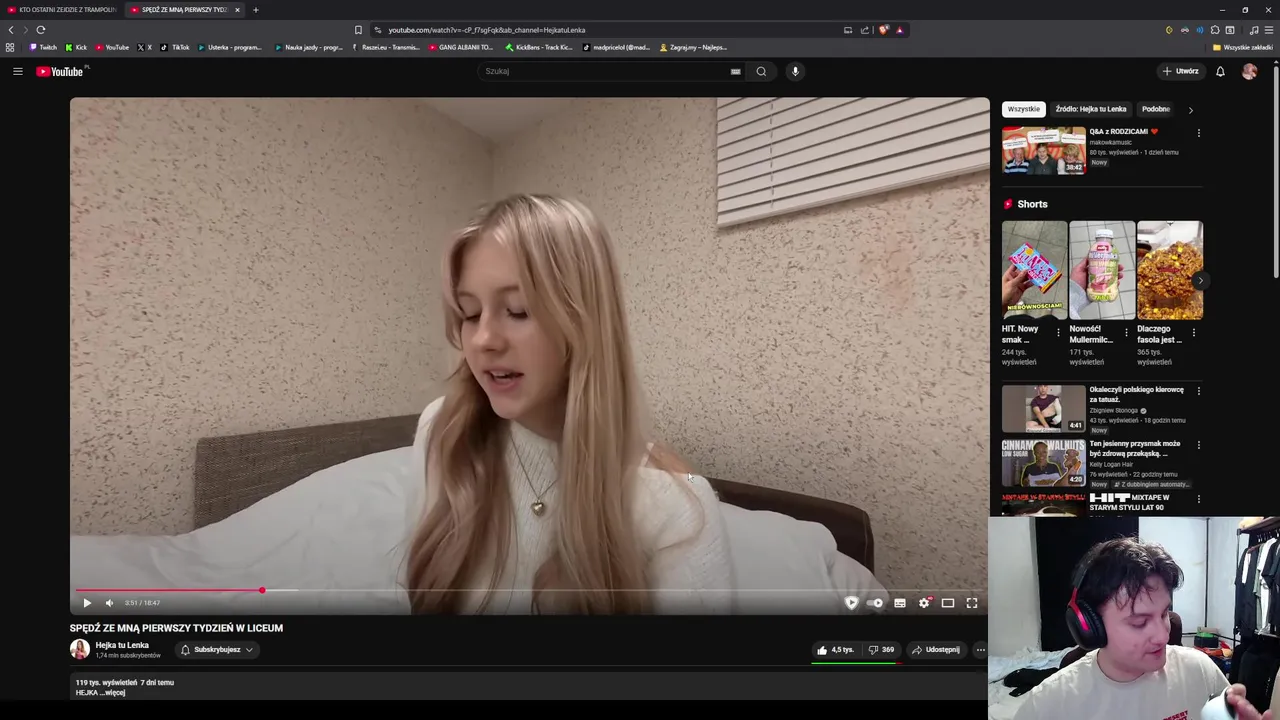Click the shield icon in player controls
Image resolution: width=1280 pixels, height=720 pixels.
click(x=851, y=603)
